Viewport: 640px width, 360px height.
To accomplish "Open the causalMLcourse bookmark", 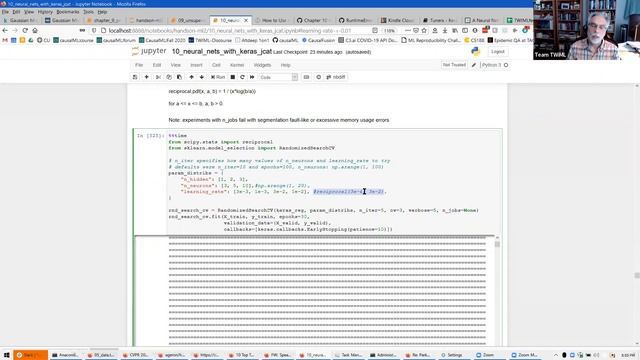I will [x=73, y=40].
